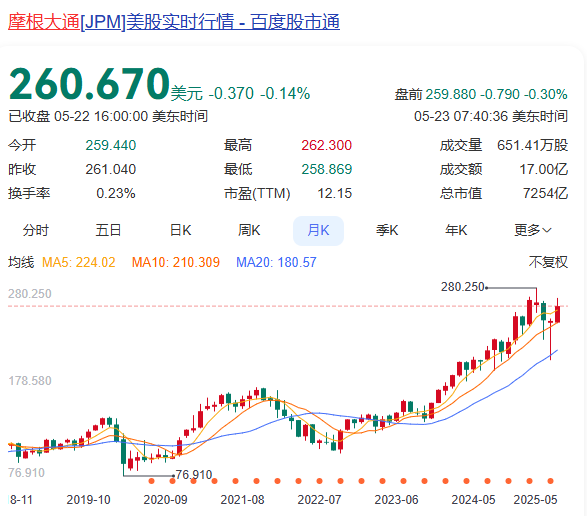This screenshot has height=516, width=587.
Task: Click the 最低 value 258.869
Action: point(327,169)
